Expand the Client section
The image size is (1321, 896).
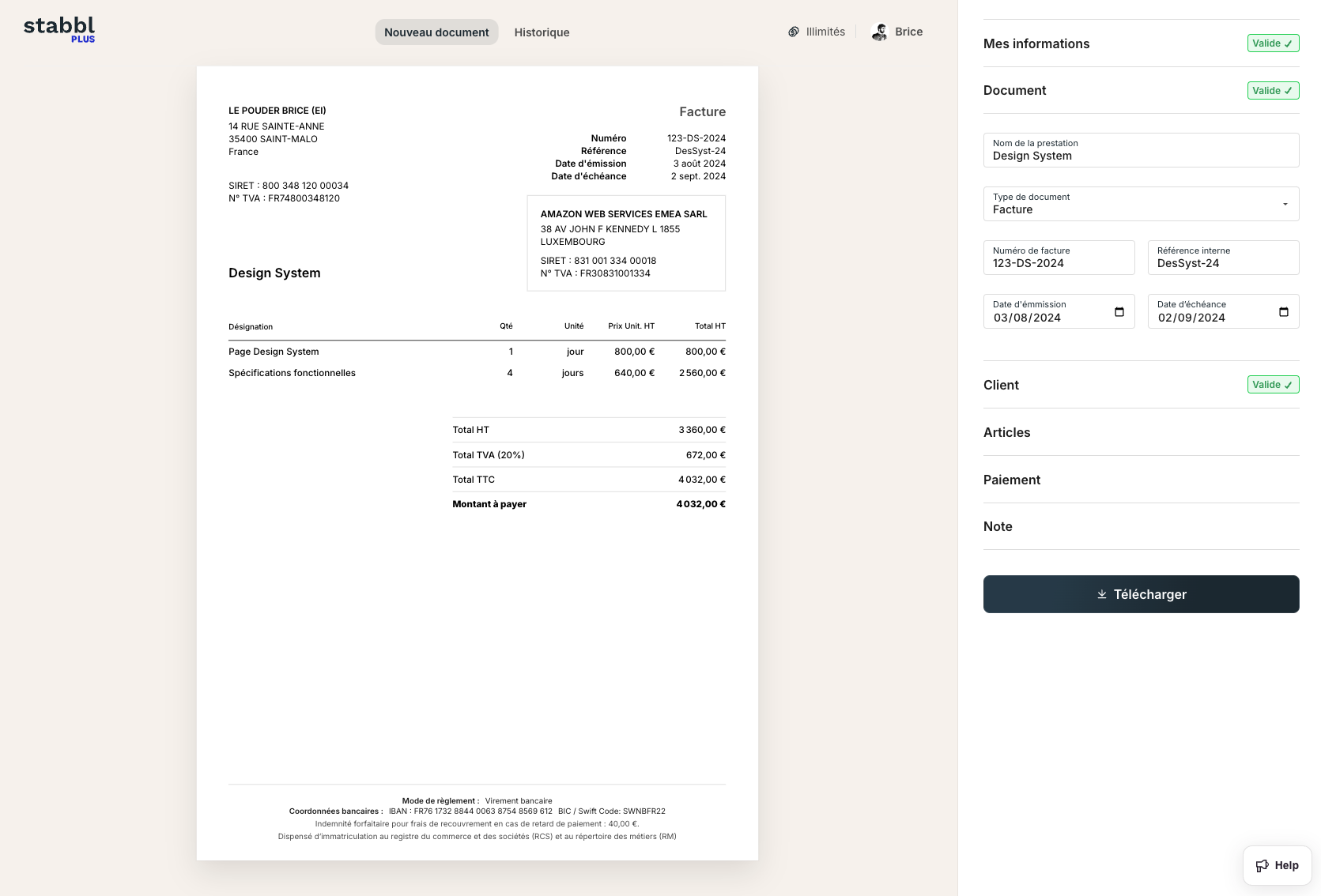1141,385
